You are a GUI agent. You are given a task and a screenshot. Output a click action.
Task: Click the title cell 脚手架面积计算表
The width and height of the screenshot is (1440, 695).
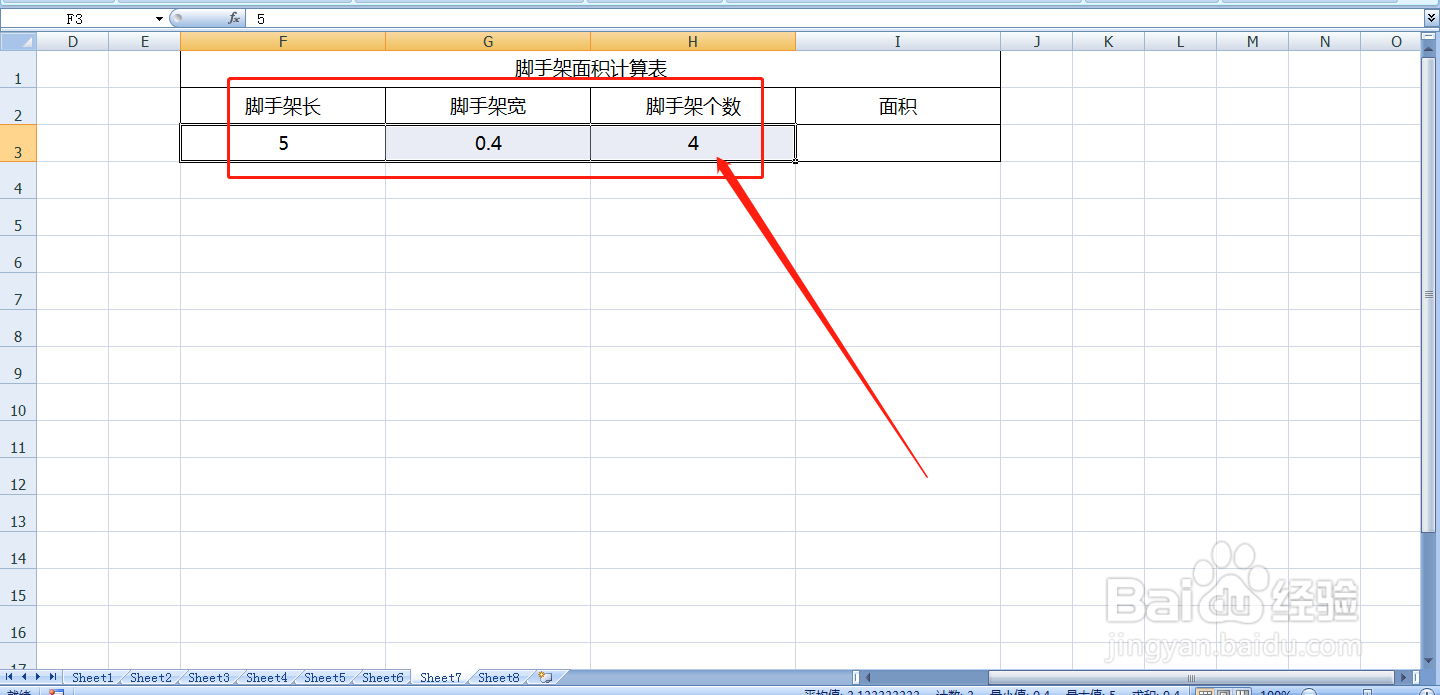(590, 69)
